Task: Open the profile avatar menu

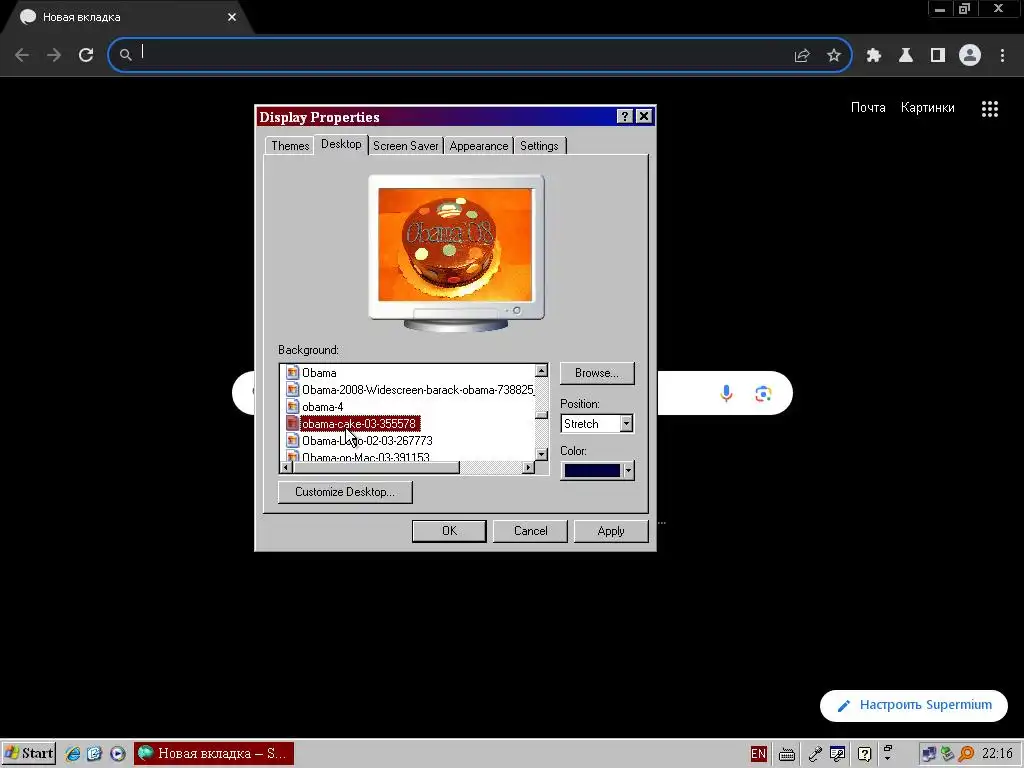Action: pyautogui.click(x=970, y=56)
